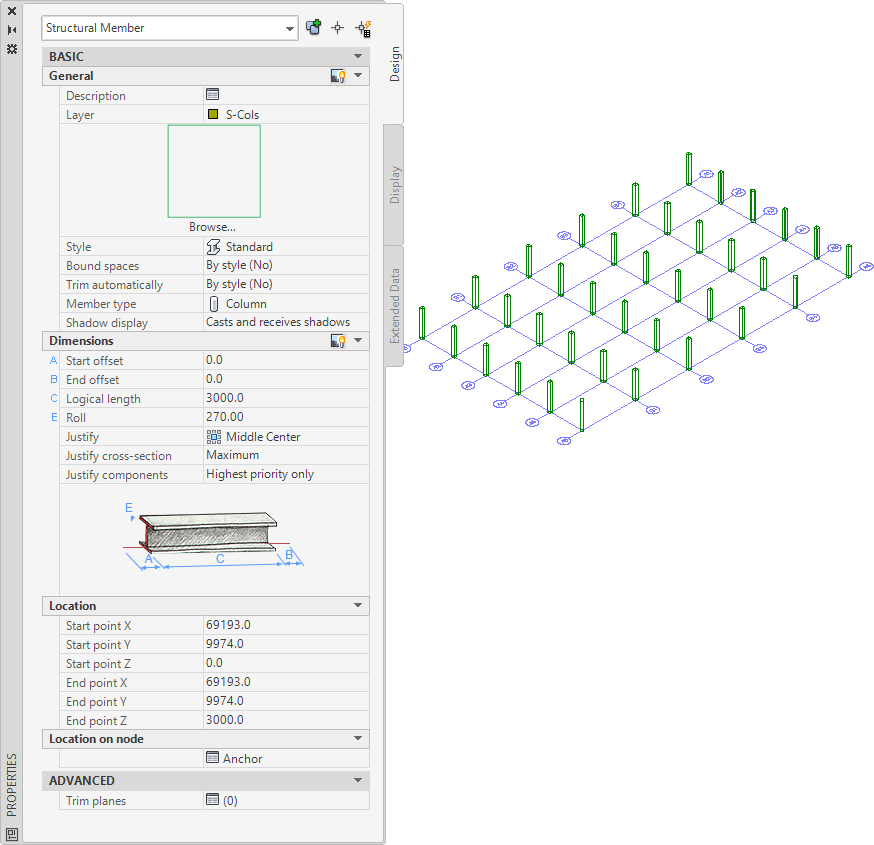Screen dimensions: 874x845
Task: Click Start offset value field
Action: click(286, 360)
